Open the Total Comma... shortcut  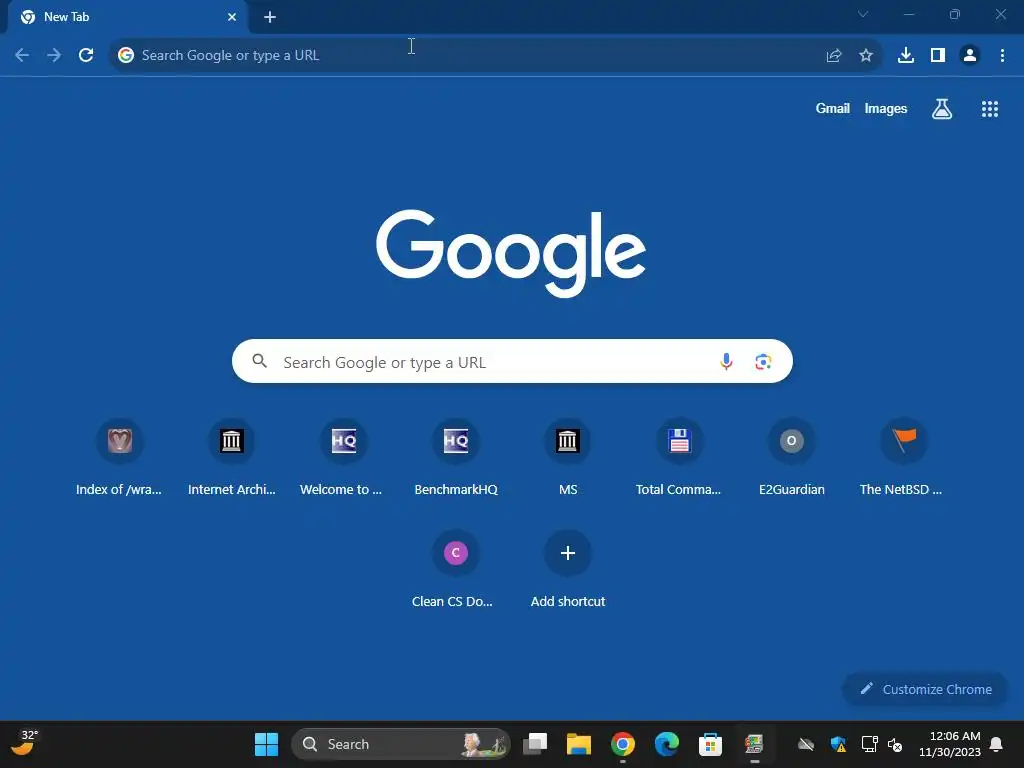(x=679, y=459)
